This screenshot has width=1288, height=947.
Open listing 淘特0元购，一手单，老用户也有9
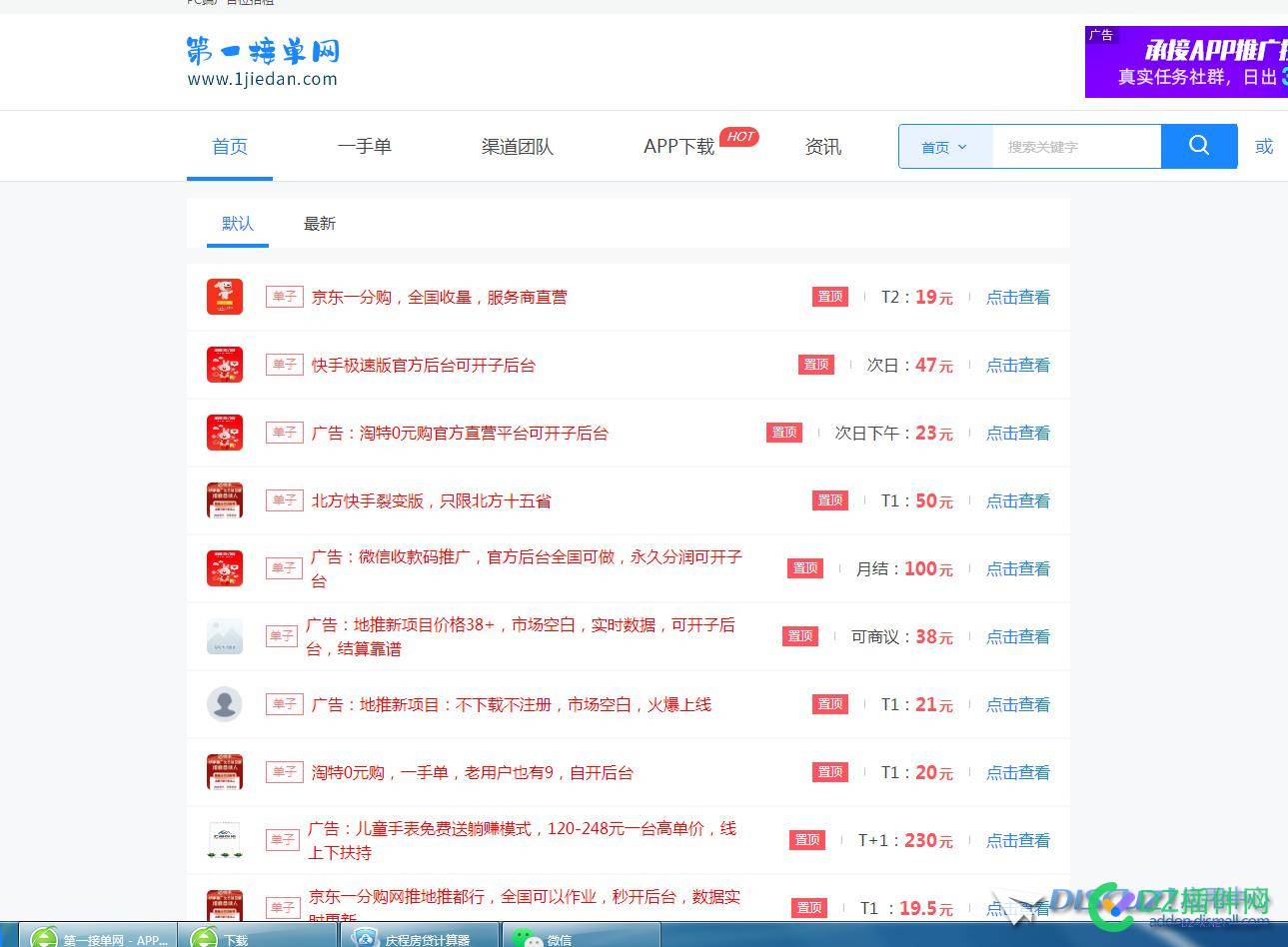(x=473, y=772)
